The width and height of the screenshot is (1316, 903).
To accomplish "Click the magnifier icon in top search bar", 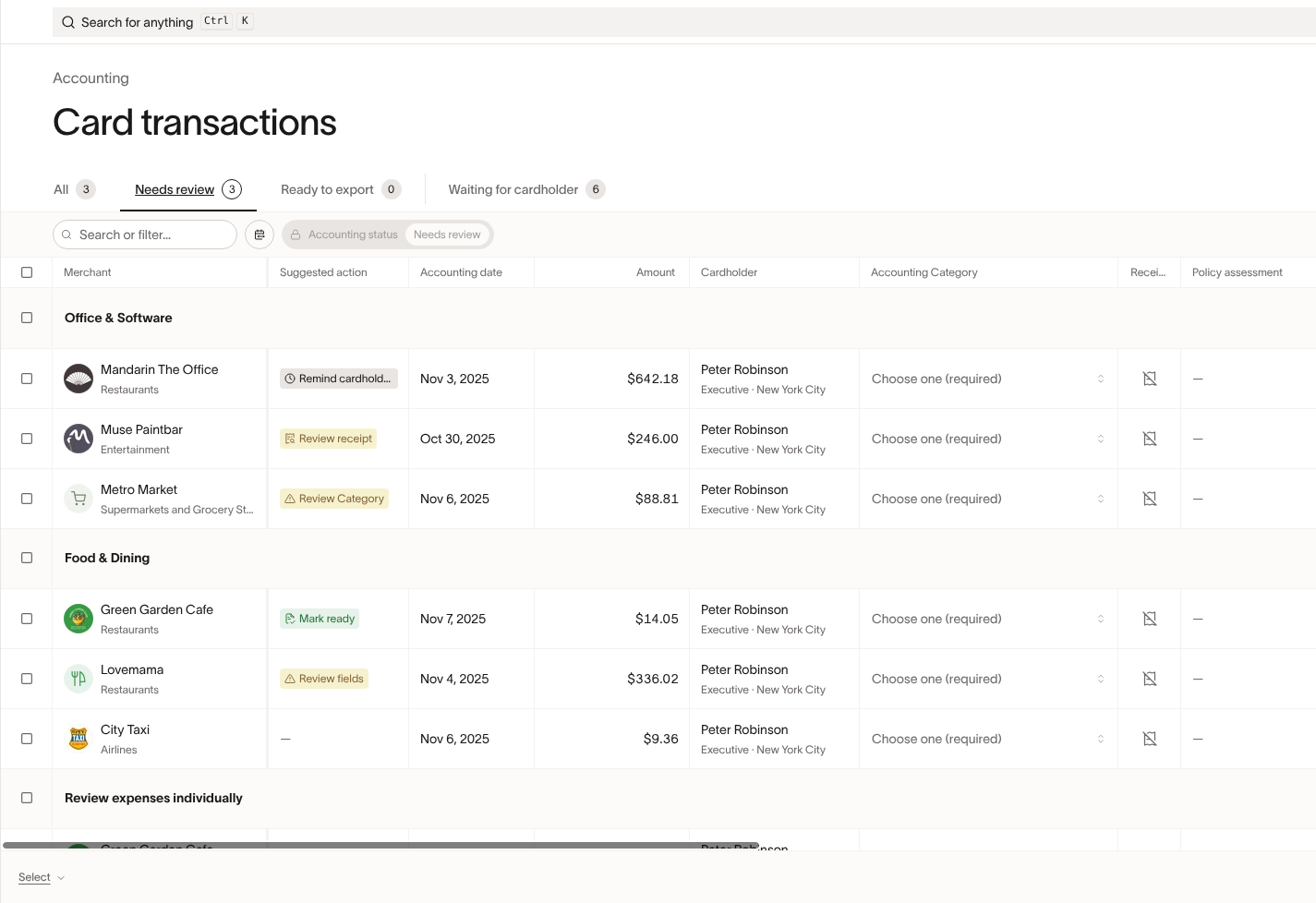I will click(68, 22).
